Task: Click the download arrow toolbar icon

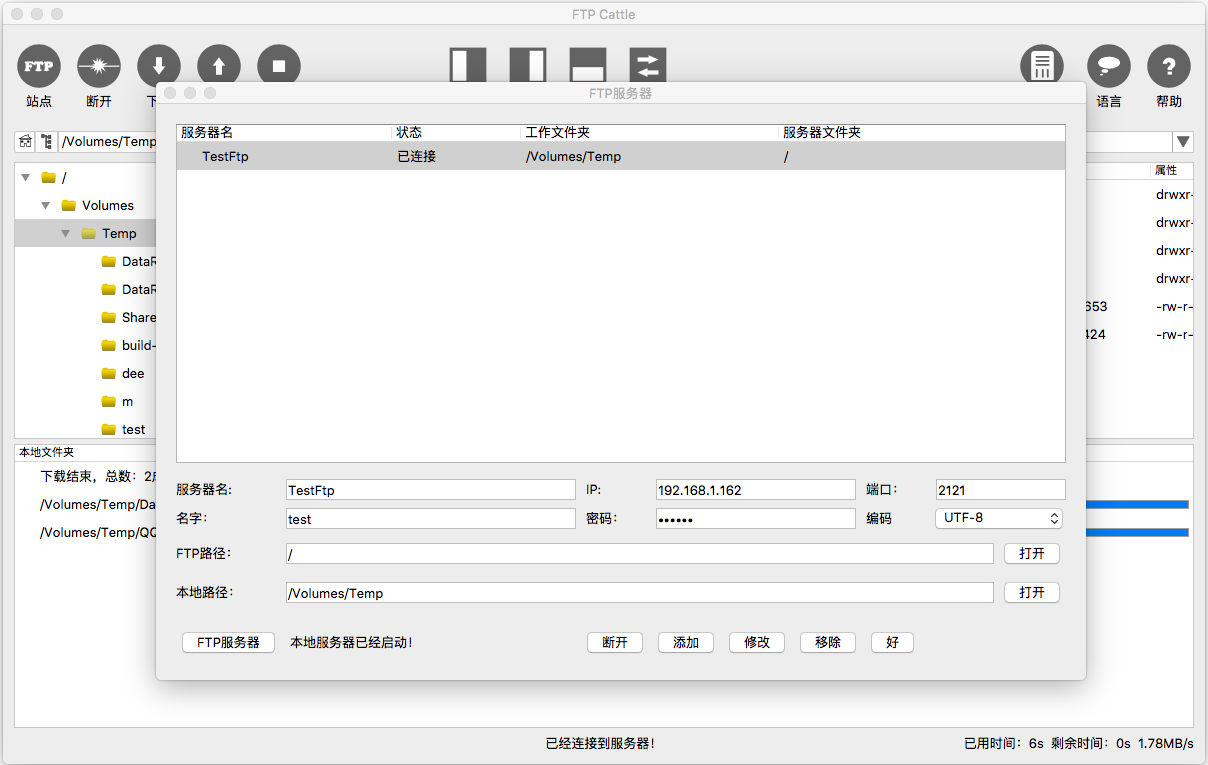Action: 159,66
